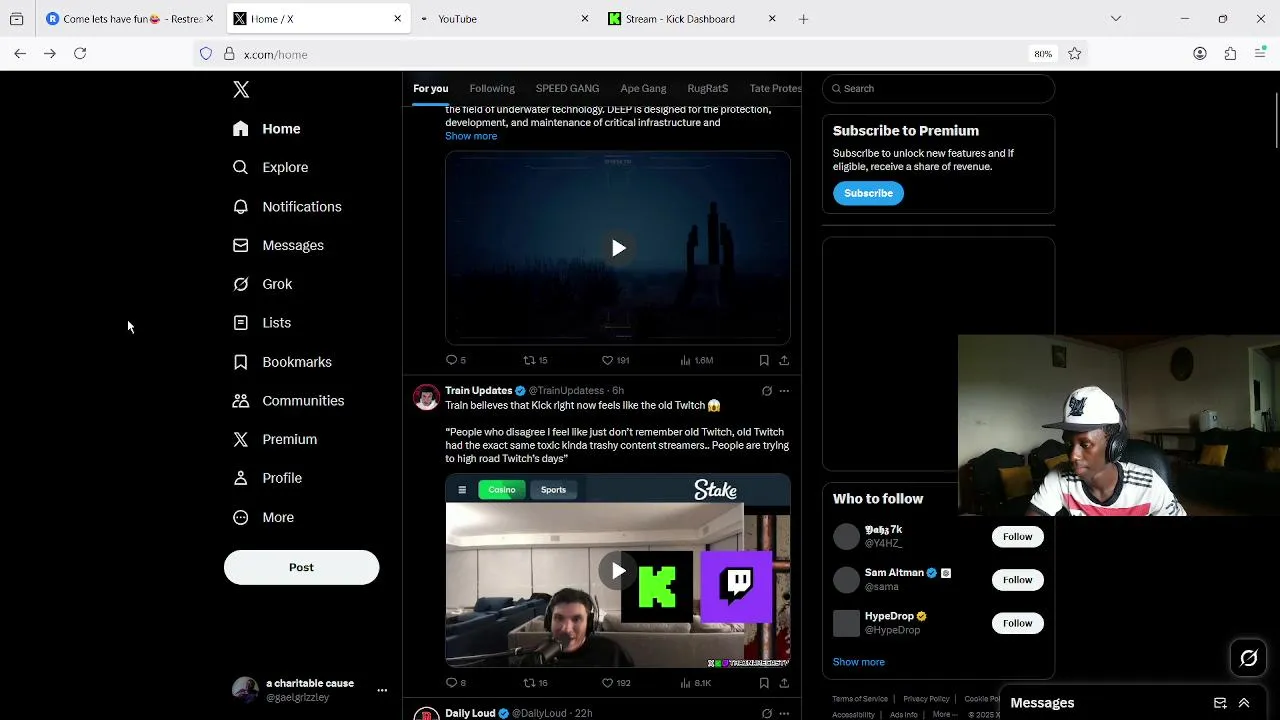Open browser extensions icon
This screenshot has width=1280, height=720.
(1230, 54)
